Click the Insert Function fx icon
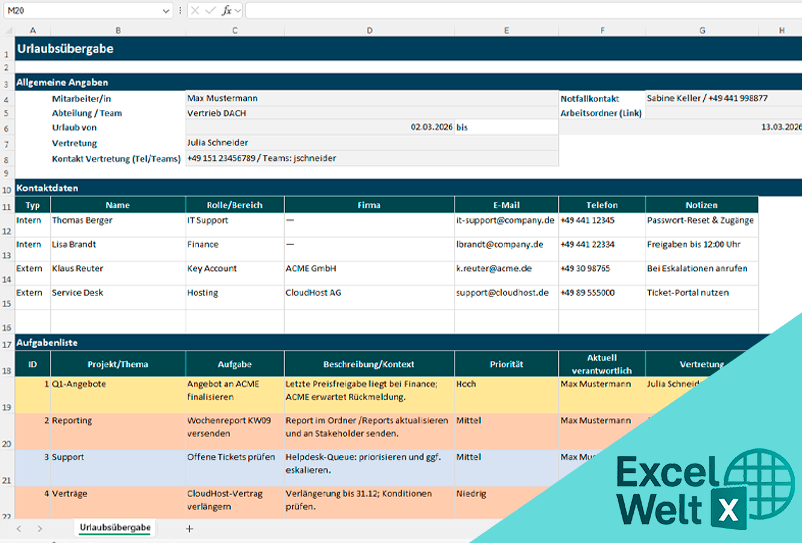Image resolution: width=802 pixels, height=543 pixels. pos(226,10)
